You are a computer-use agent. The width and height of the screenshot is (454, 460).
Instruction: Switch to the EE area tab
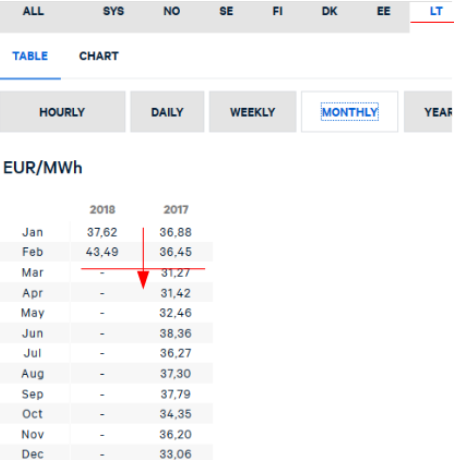pyautogui.click(x=383, y=11)
